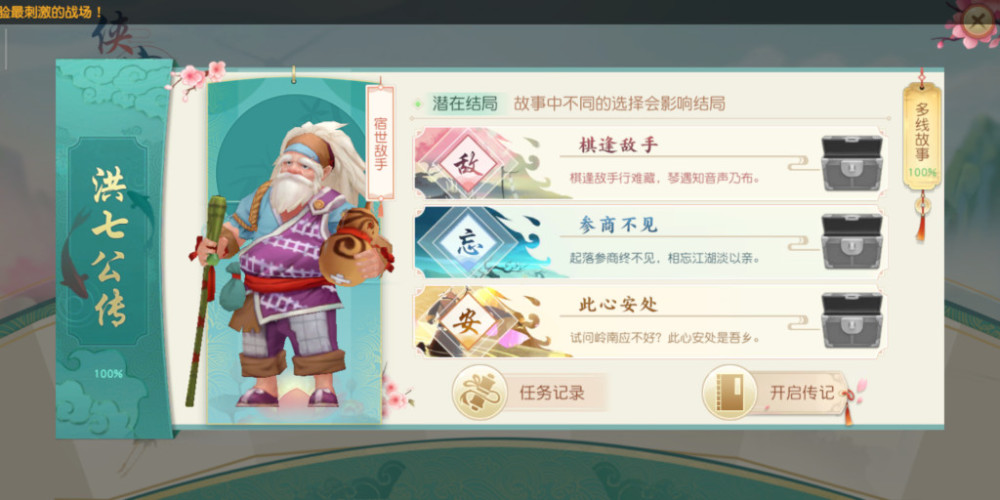Click the 安 diamond emblem icon

(x=467, y=322)
